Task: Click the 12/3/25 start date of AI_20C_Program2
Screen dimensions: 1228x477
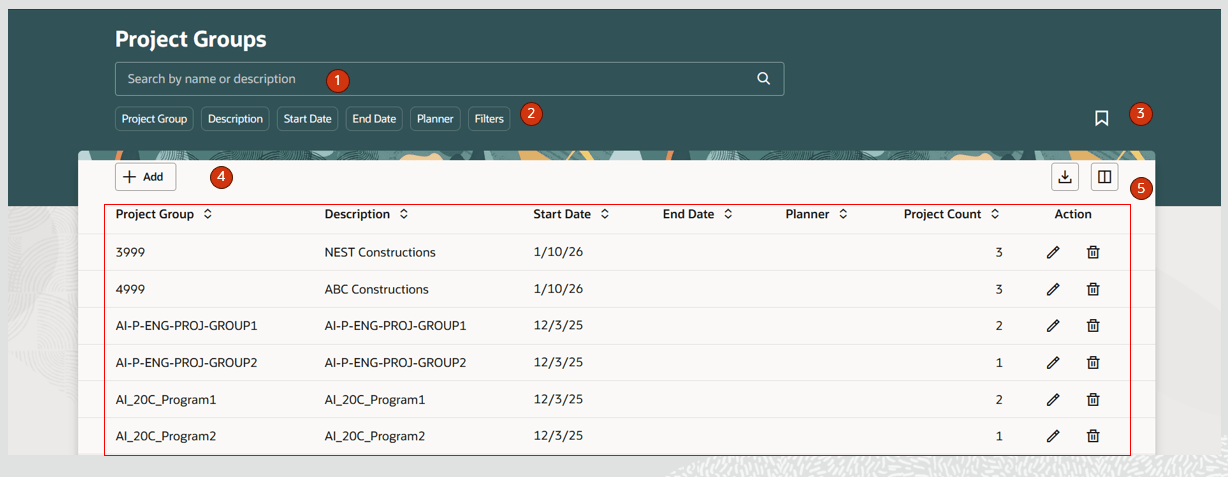Action: pyautogui.click(x=558, y=436)
